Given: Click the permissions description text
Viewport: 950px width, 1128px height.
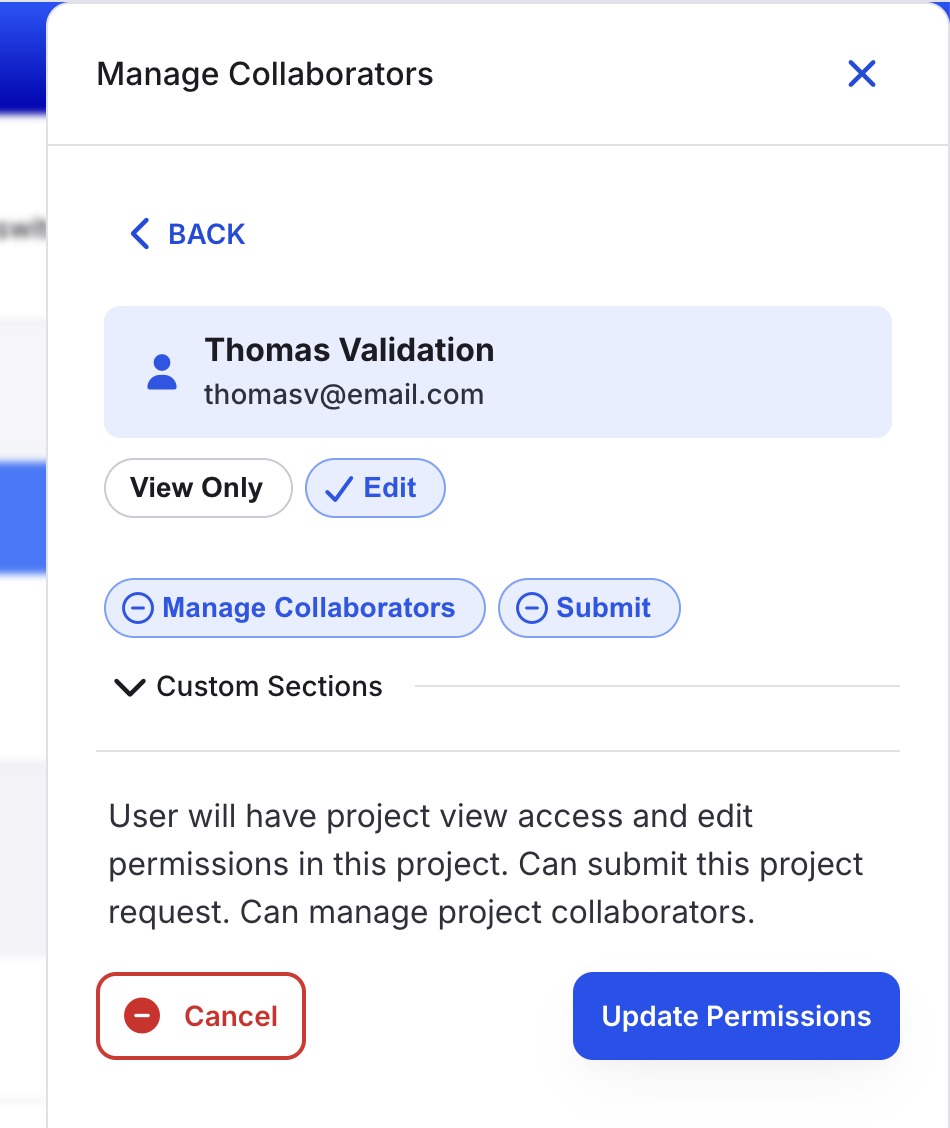Looking at the screenshot, I should pos(485,864).
